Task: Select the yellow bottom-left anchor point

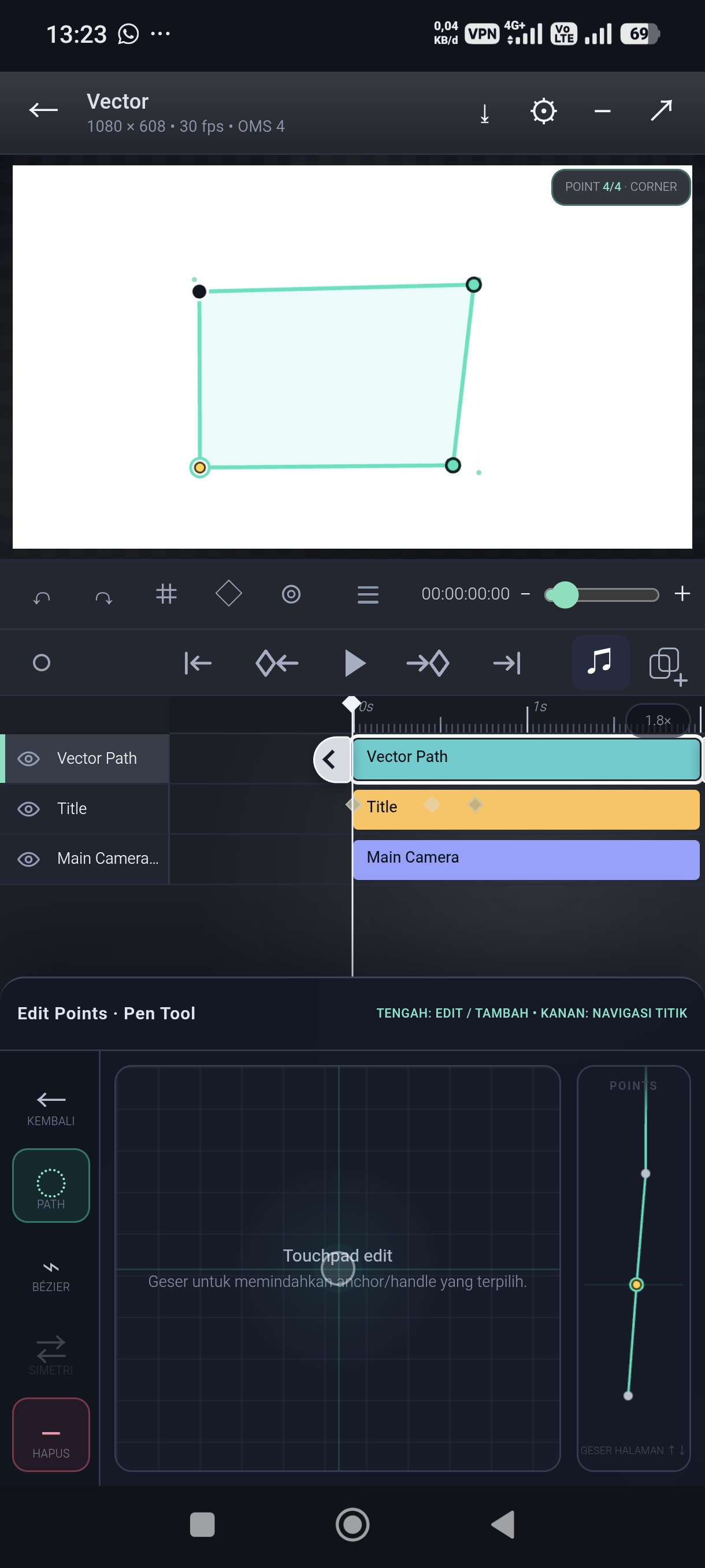Action: [199, 468]
